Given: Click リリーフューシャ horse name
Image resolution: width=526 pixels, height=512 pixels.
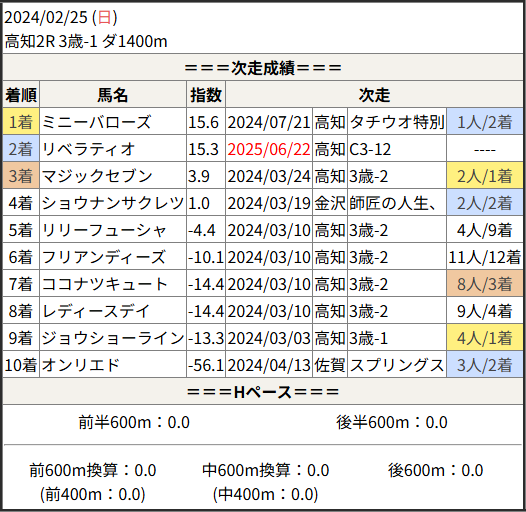Looking at the screenshot, I should 104,231.
